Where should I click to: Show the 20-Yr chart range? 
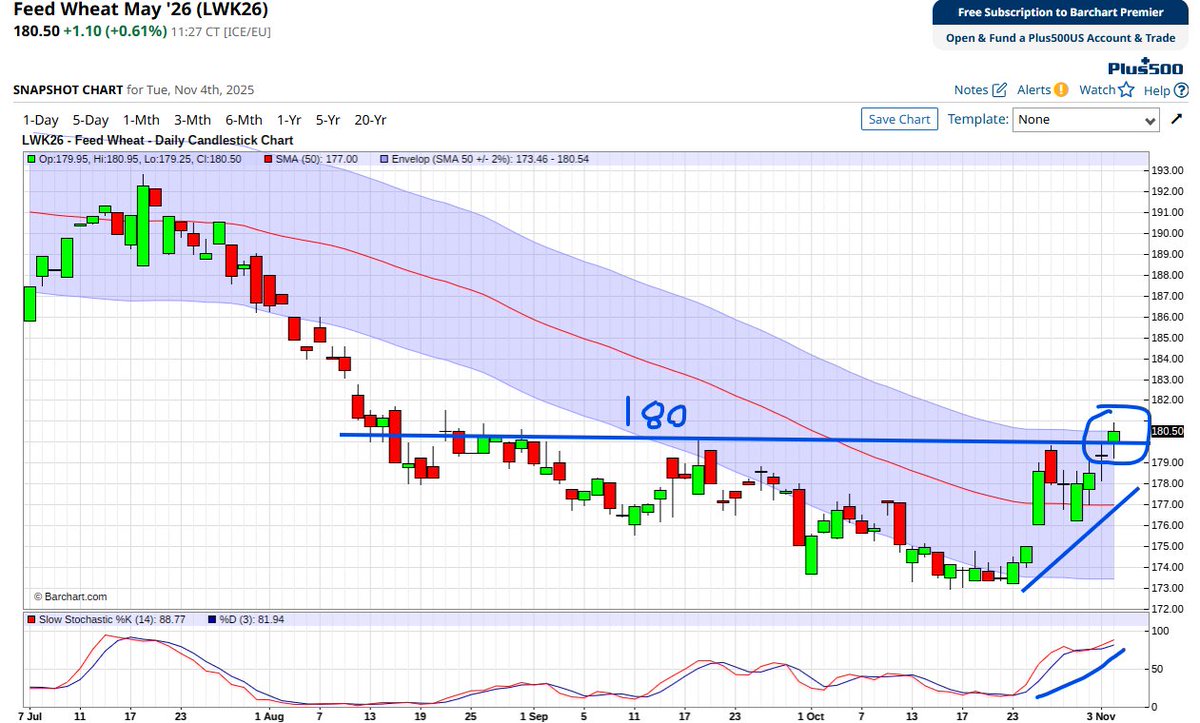click(370, 119)
